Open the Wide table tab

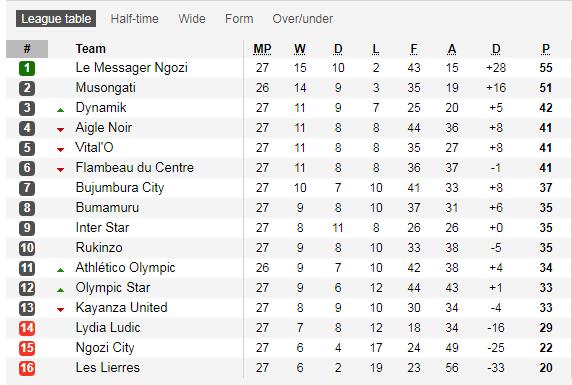[192, 19]
